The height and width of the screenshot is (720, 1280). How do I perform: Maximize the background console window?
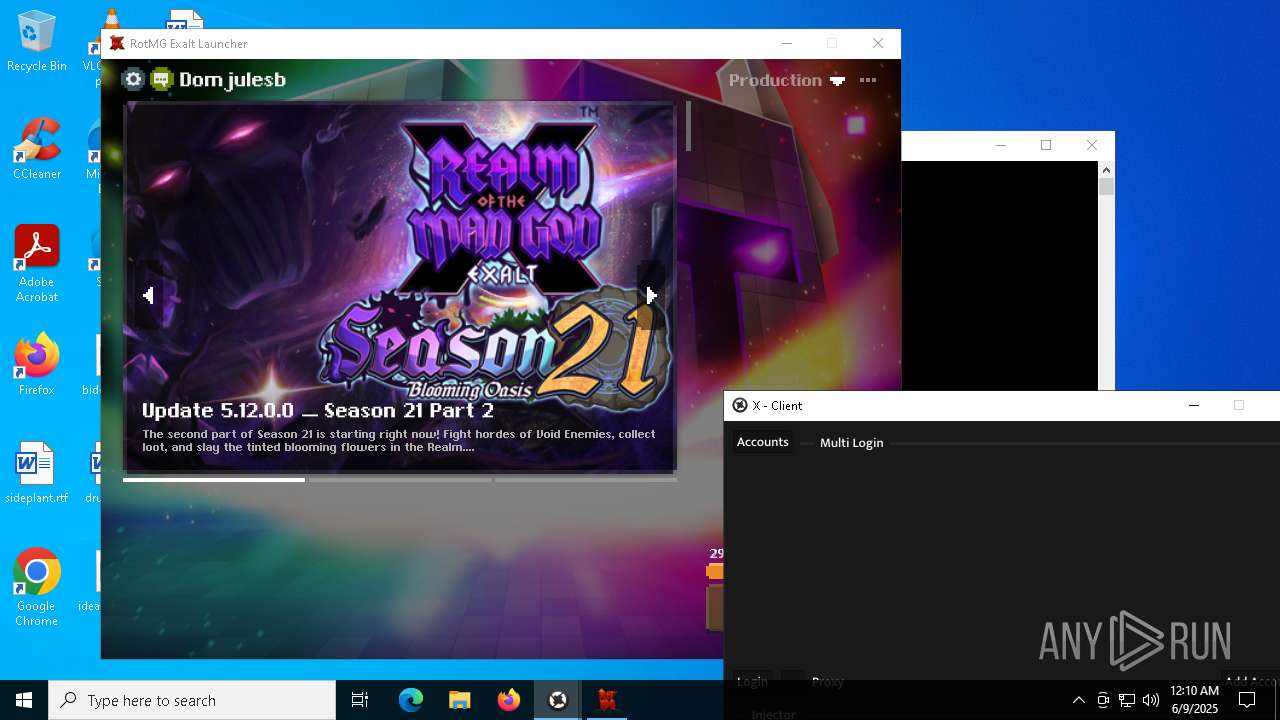point(1046,145)
